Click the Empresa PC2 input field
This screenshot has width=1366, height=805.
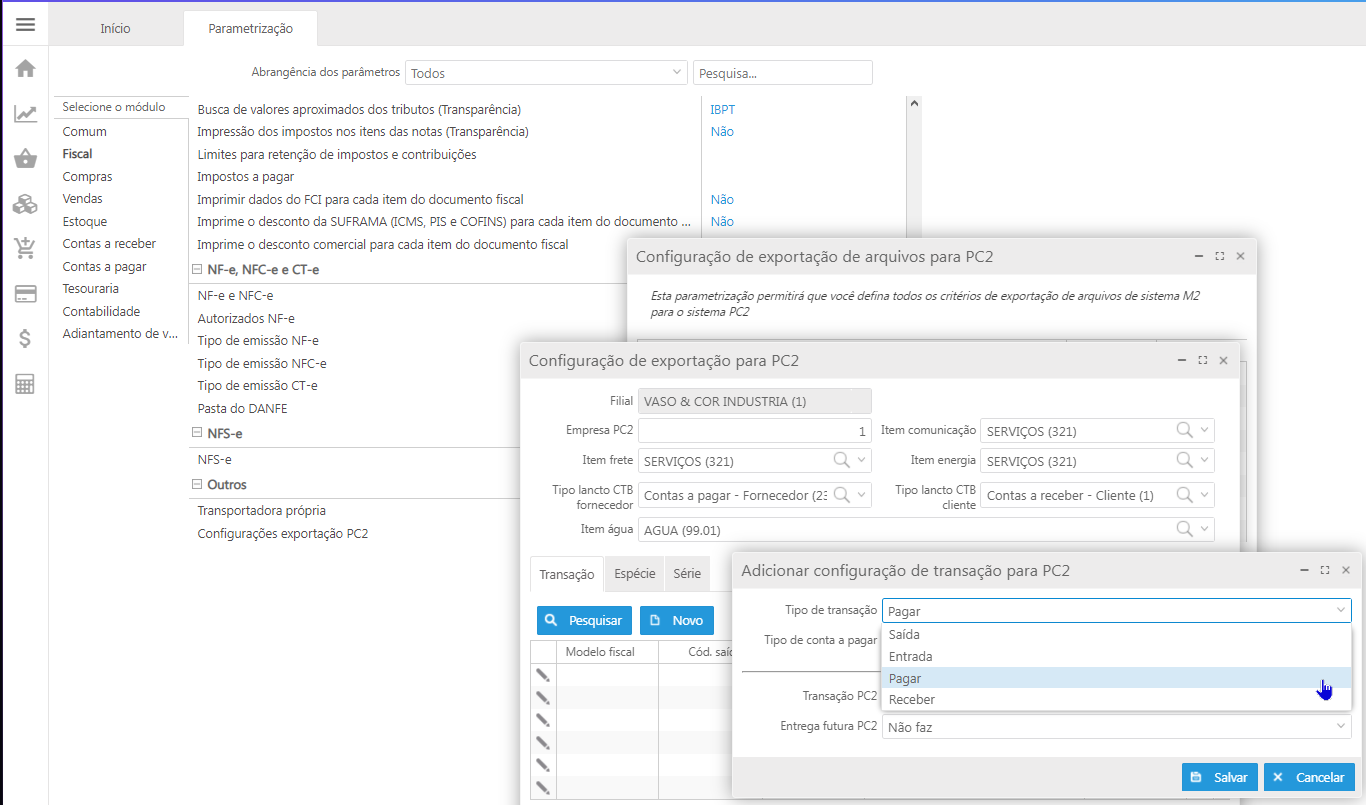(755, 431)
